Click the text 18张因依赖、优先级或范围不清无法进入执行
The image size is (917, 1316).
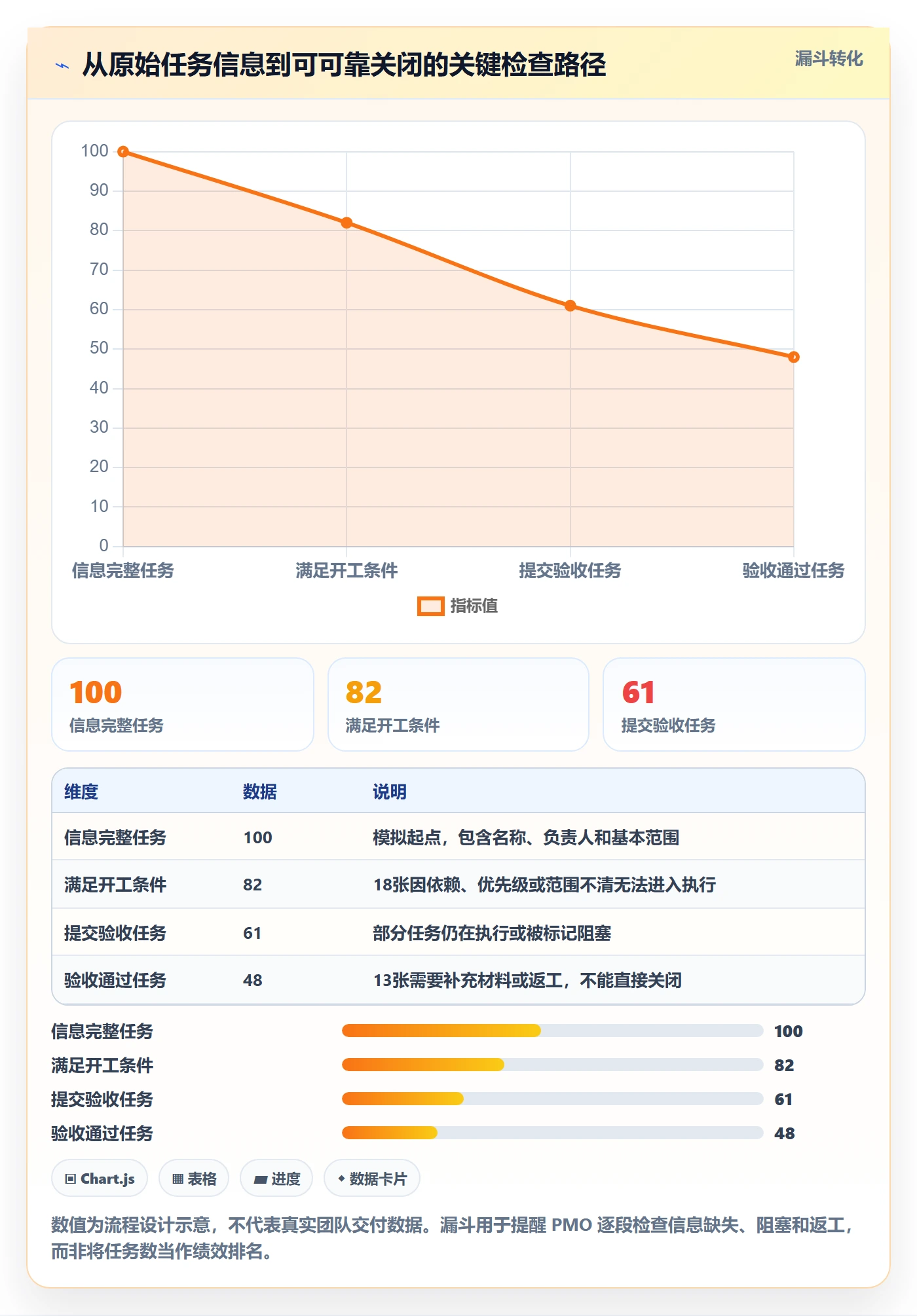click(x=544, y=885)
